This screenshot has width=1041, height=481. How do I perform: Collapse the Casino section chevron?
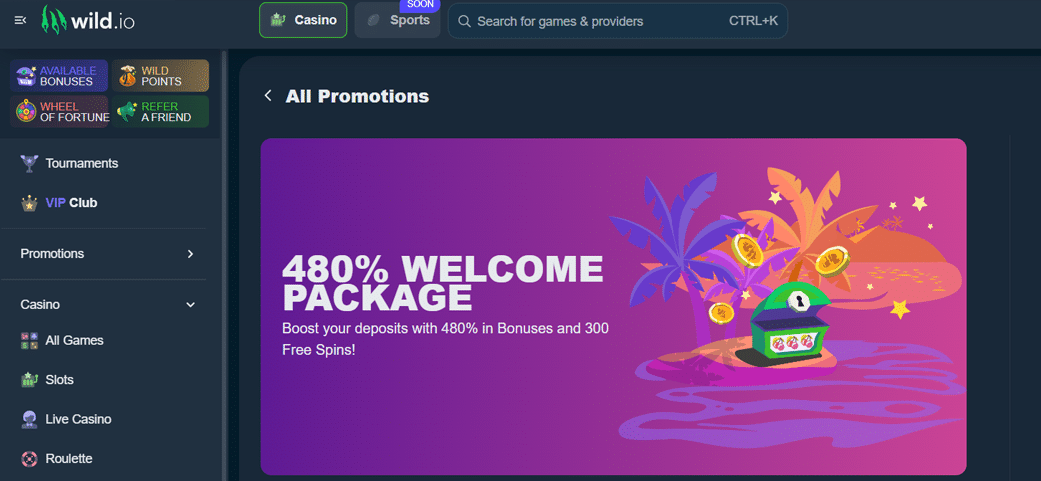[191, 305]
